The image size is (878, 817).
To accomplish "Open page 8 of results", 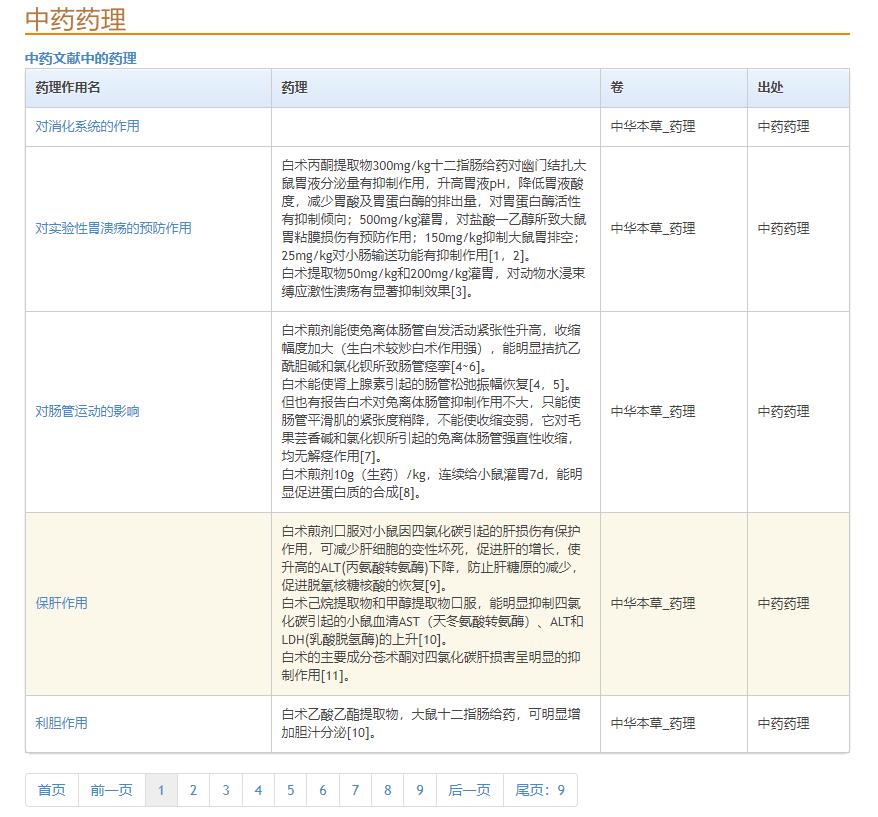I will click(x=387, y=790).
